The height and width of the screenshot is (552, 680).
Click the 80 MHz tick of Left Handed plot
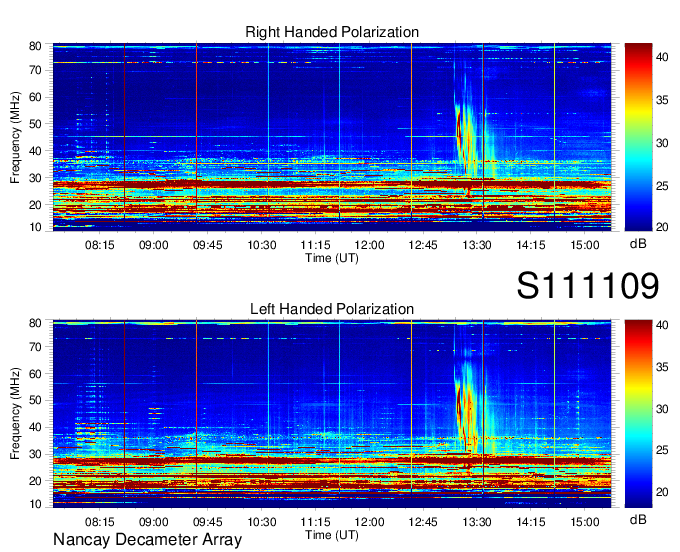pyautogui.click(x=35, y=323)
